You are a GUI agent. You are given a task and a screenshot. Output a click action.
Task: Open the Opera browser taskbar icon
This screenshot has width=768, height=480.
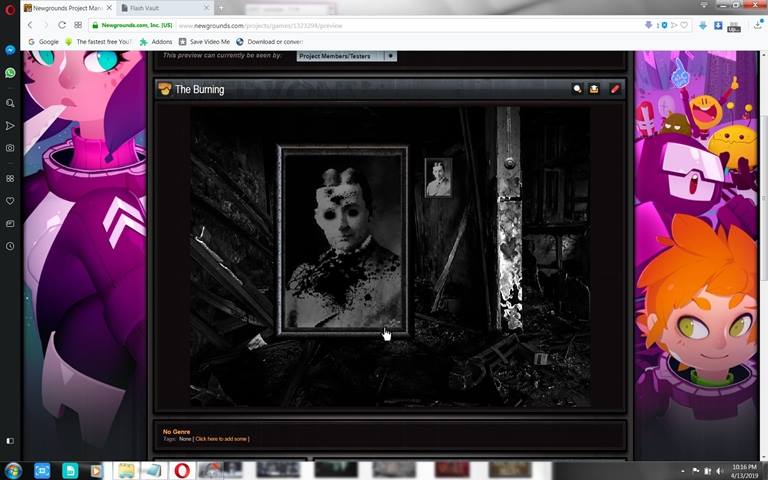pos(181,471)
